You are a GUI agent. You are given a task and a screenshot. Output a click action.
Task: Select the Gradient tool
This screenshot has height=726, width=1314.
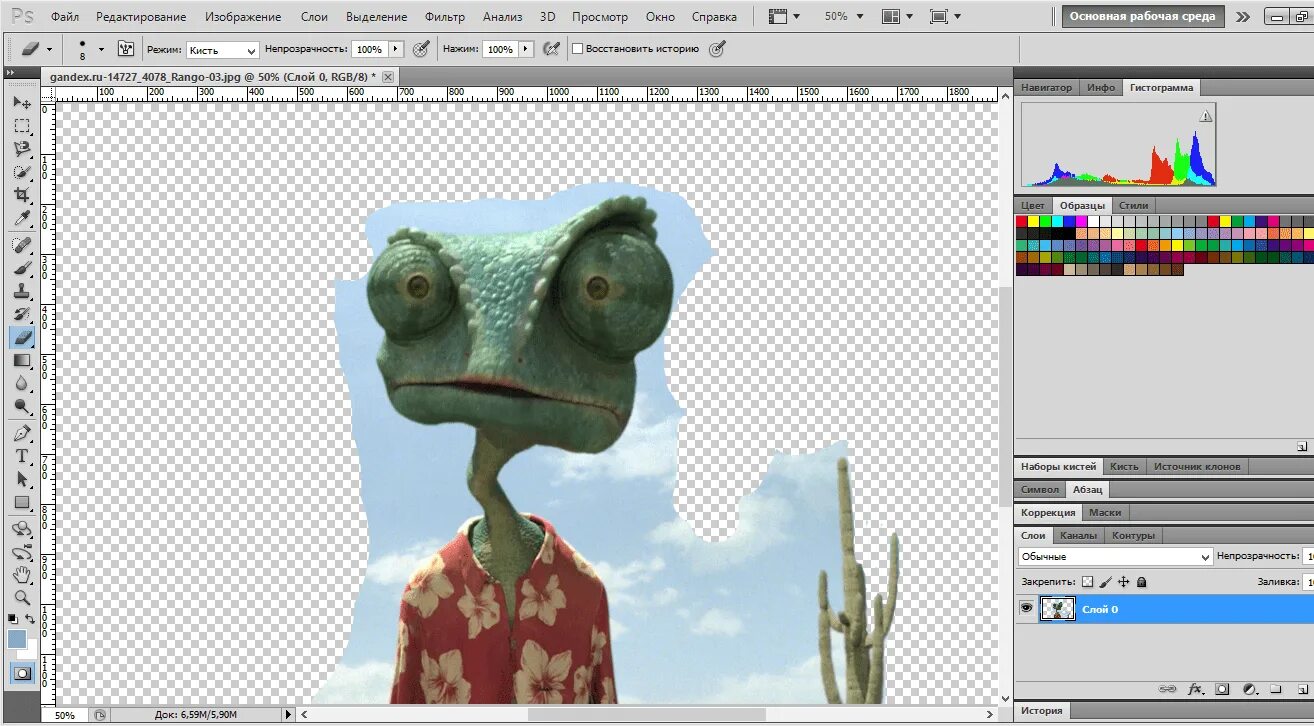22,360
